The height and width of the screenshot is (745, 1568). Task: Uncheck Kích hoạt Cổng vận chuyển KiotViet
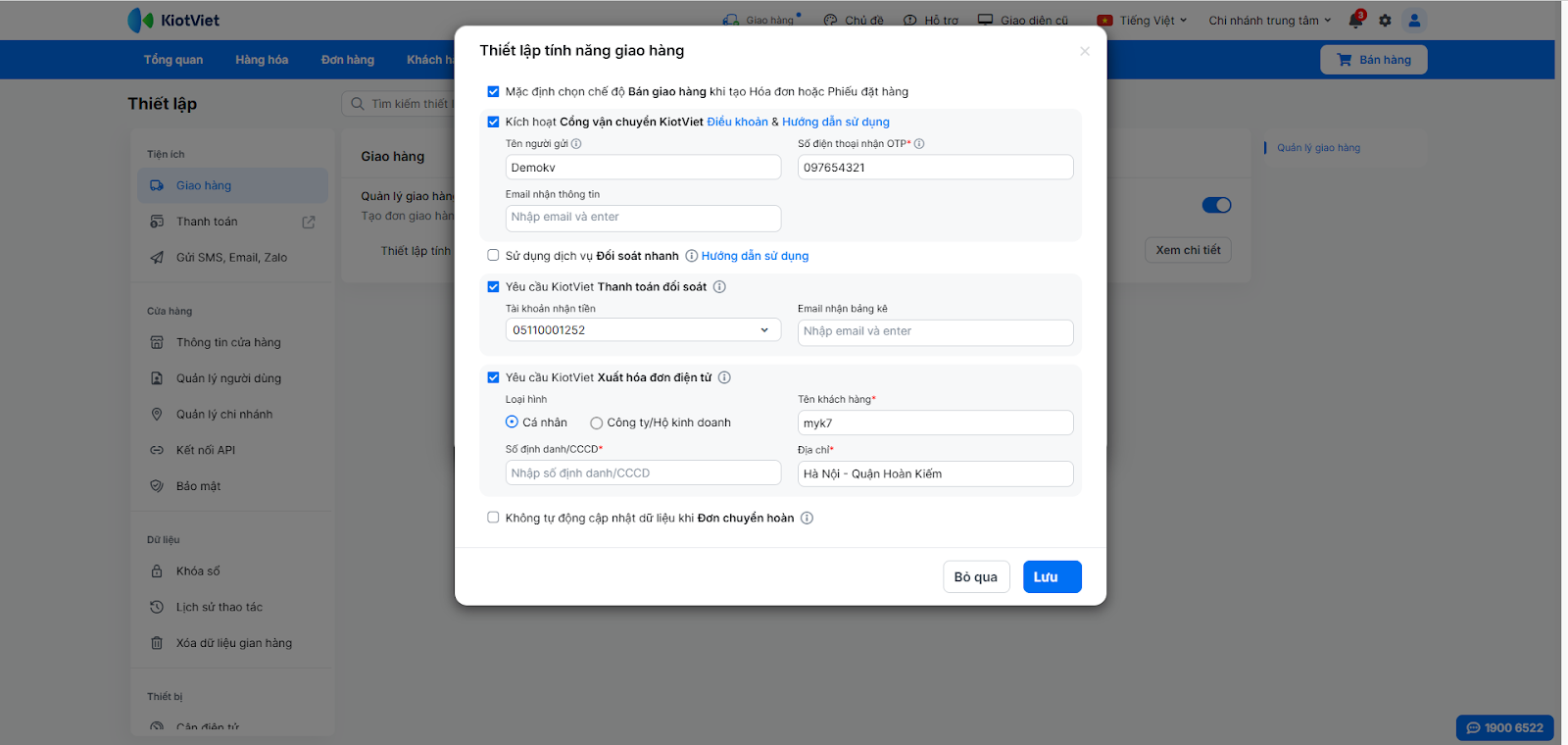(493, 123)
